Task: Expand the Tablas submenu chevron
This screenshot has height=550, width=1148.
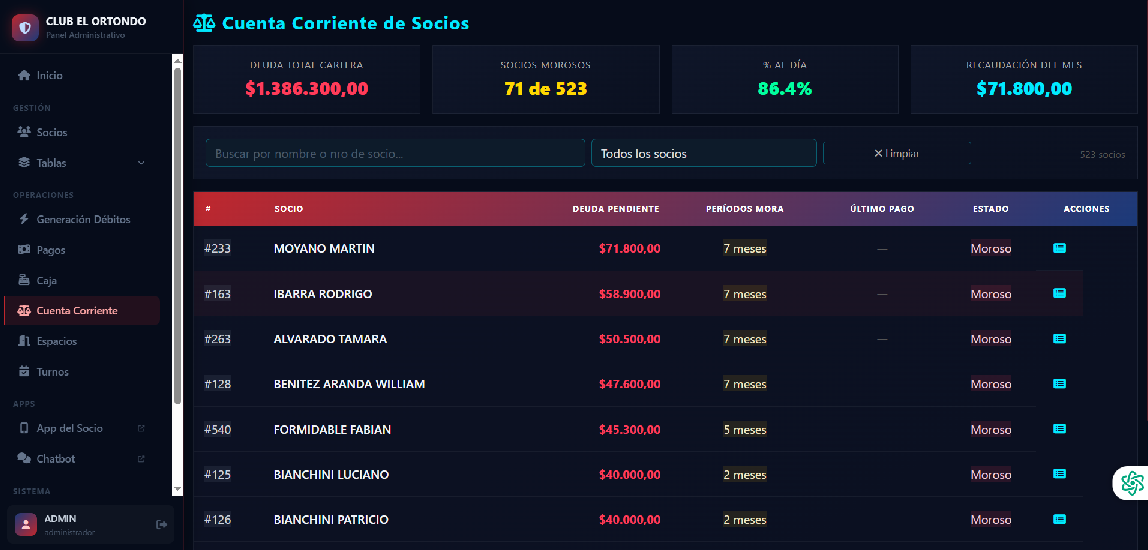Action: coord(141,163)
